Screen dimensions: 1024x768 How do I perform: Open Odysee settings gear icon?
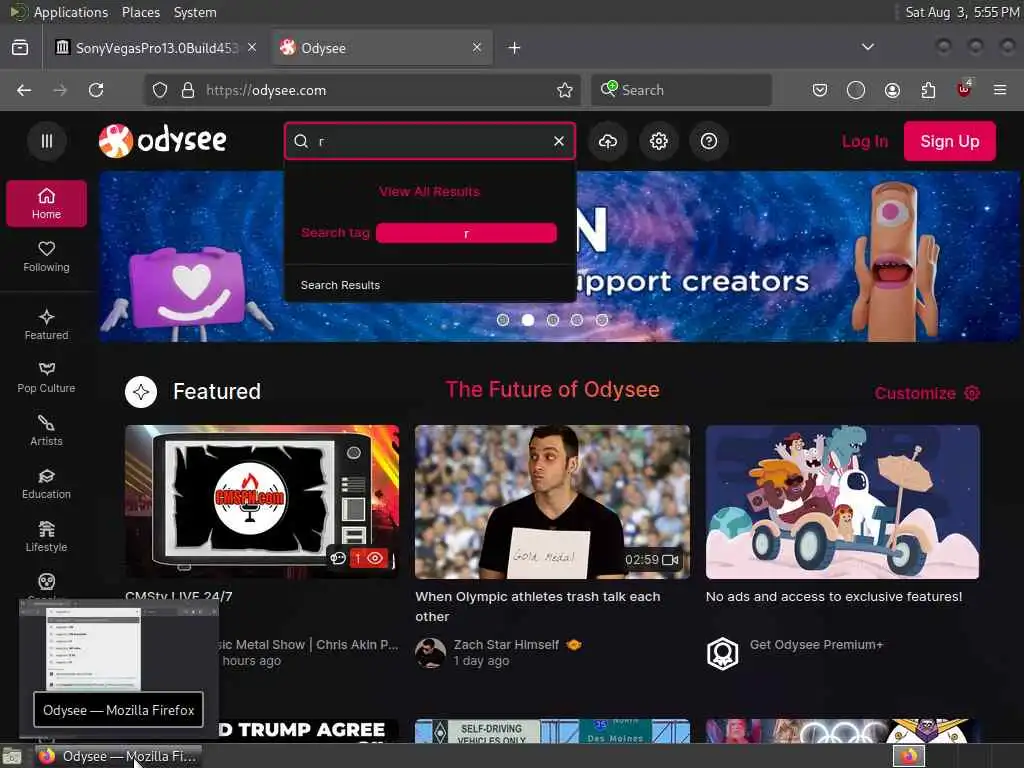point(658,141)
